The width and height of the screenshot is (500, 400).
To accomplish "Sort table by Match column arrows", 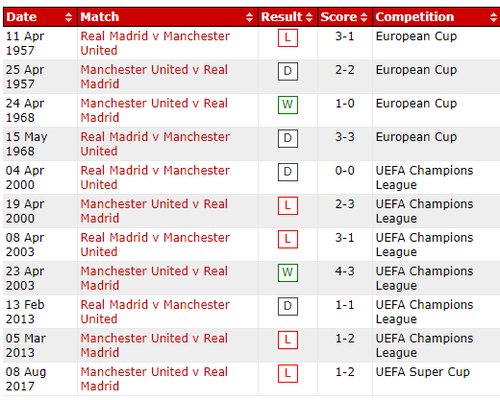I will (249, 17).
